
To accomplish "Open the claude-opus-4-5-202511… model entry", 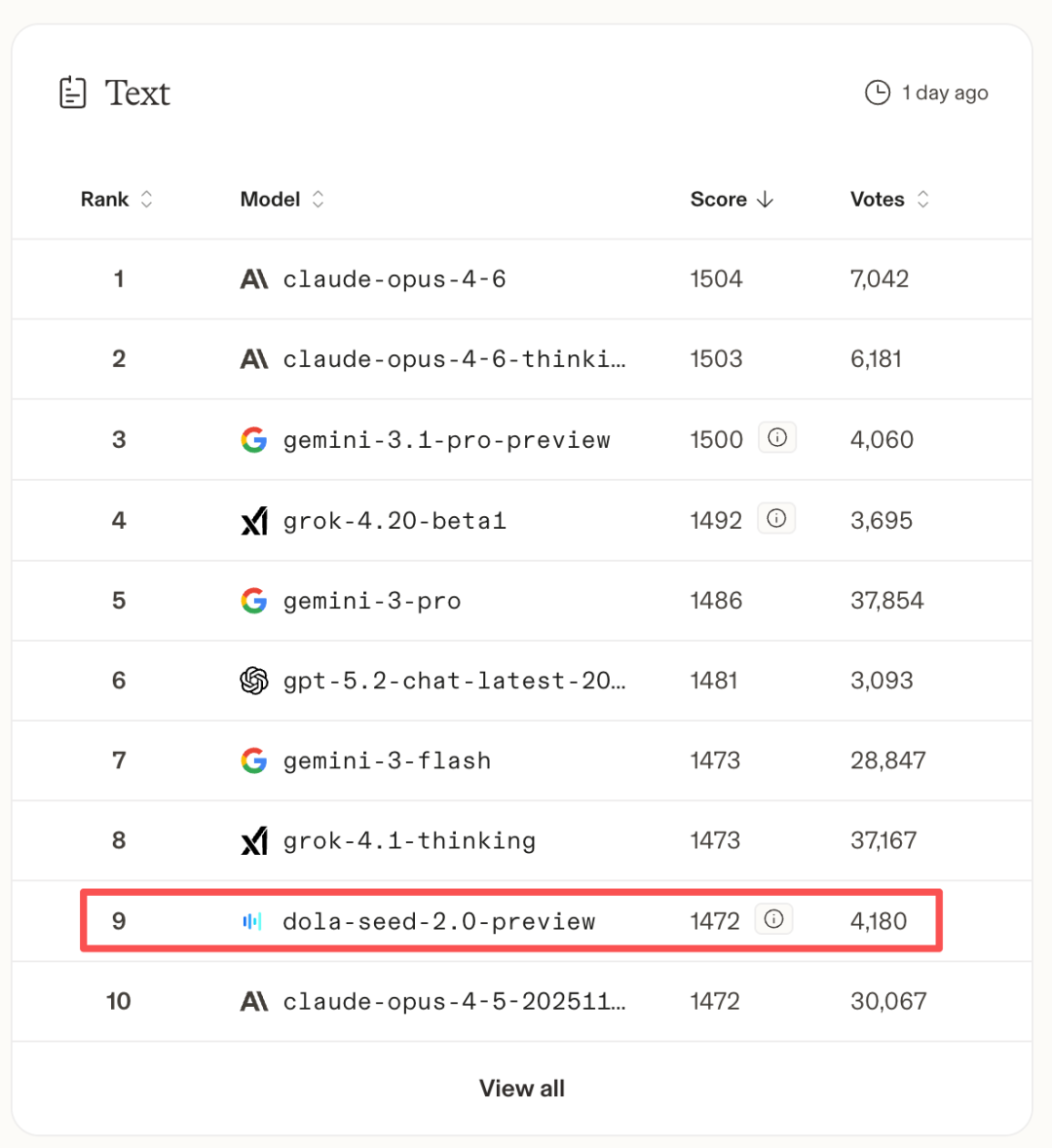I will pos(454,1001).
